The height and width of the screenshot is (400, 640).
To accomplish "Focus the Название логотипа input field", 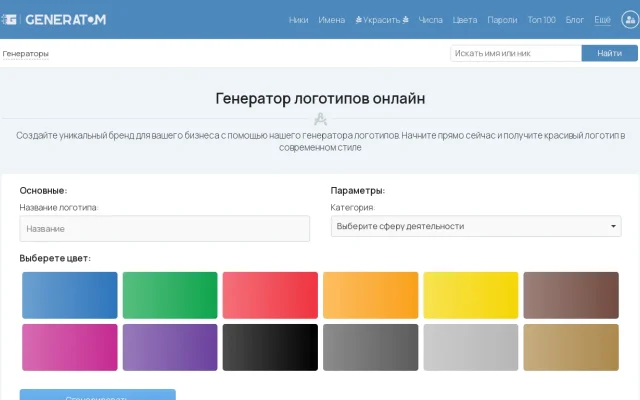I will tap(164, 229).
